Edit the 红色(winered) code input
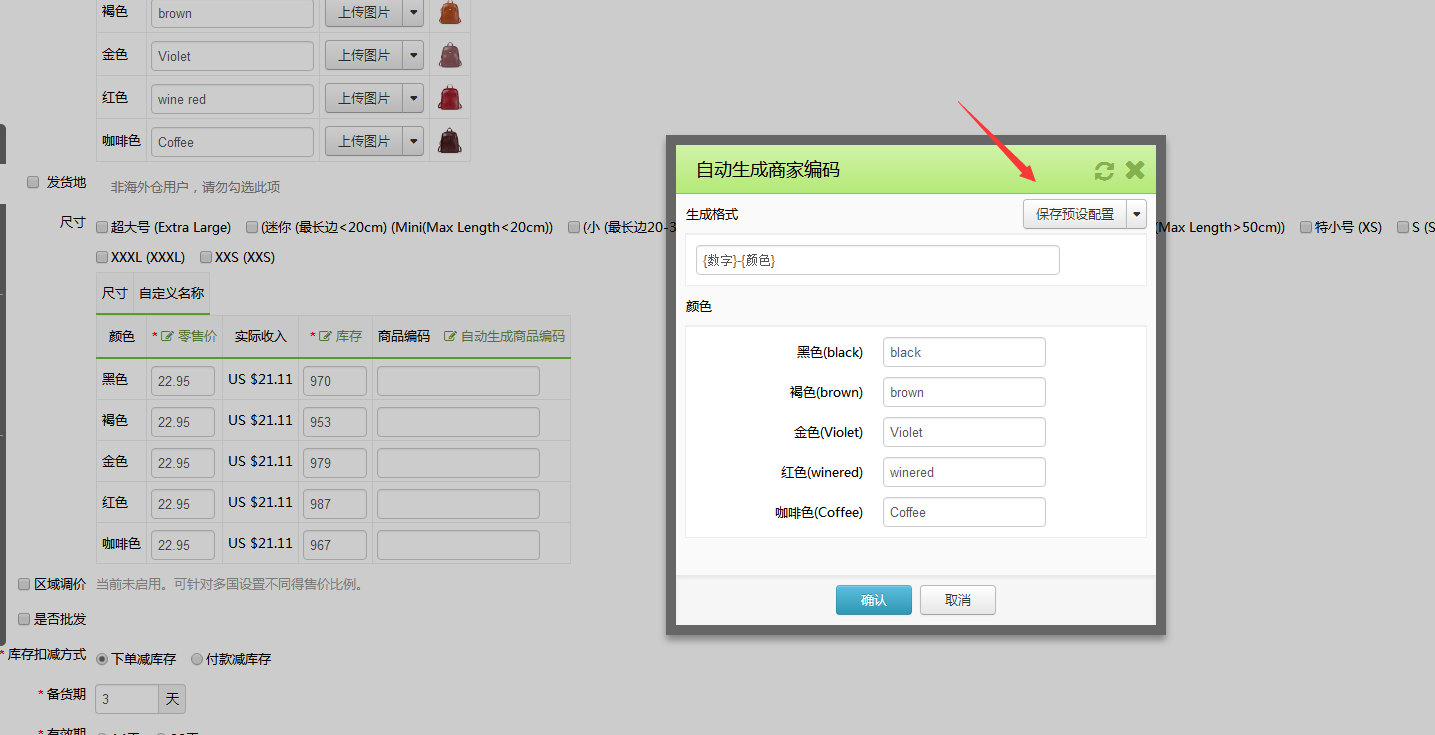The image size is (1435, 735). [964, 472]
